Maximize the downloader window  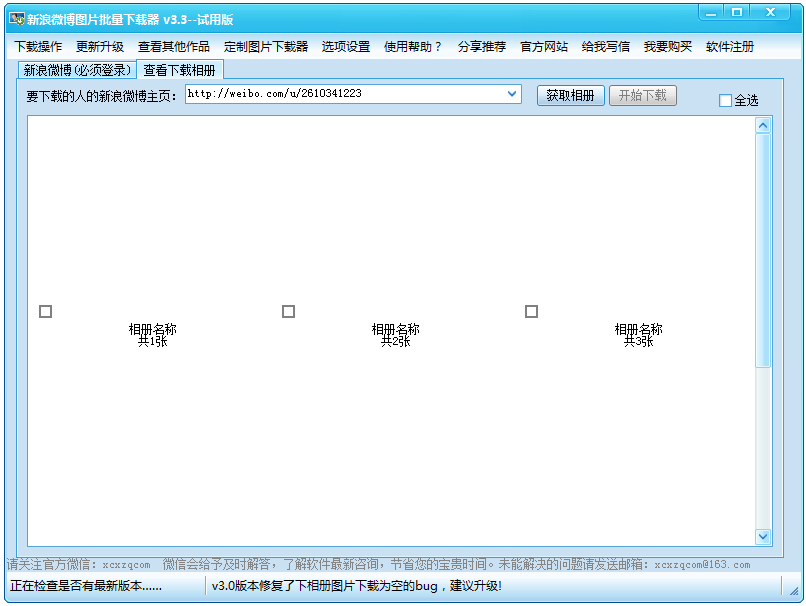pyautogui.click(x=737, y=13)
